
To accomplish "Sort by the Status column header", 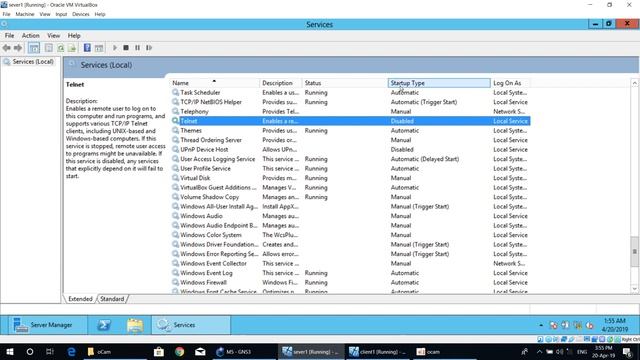I will (x=344, y=83).
